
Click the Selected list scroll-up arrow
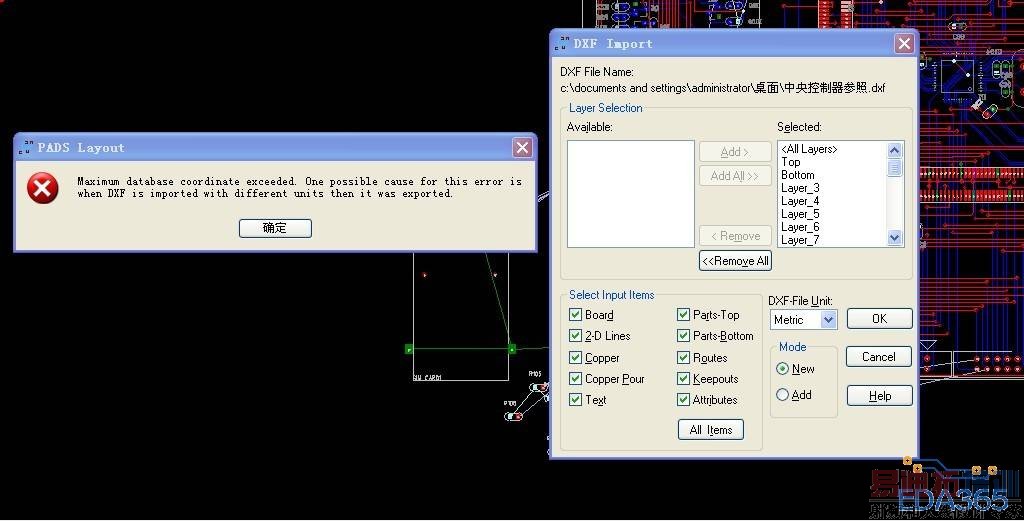[895, 150]
